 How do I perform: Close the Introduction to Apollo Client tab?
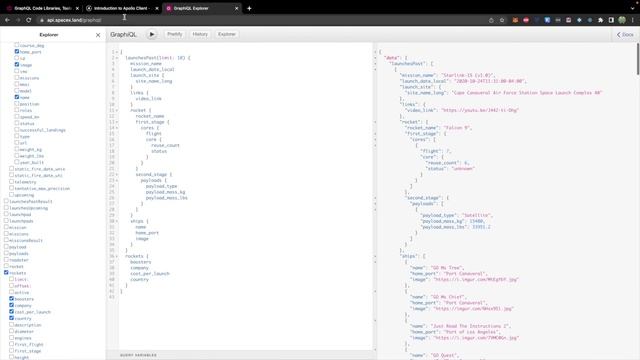[x=157, y=8]
